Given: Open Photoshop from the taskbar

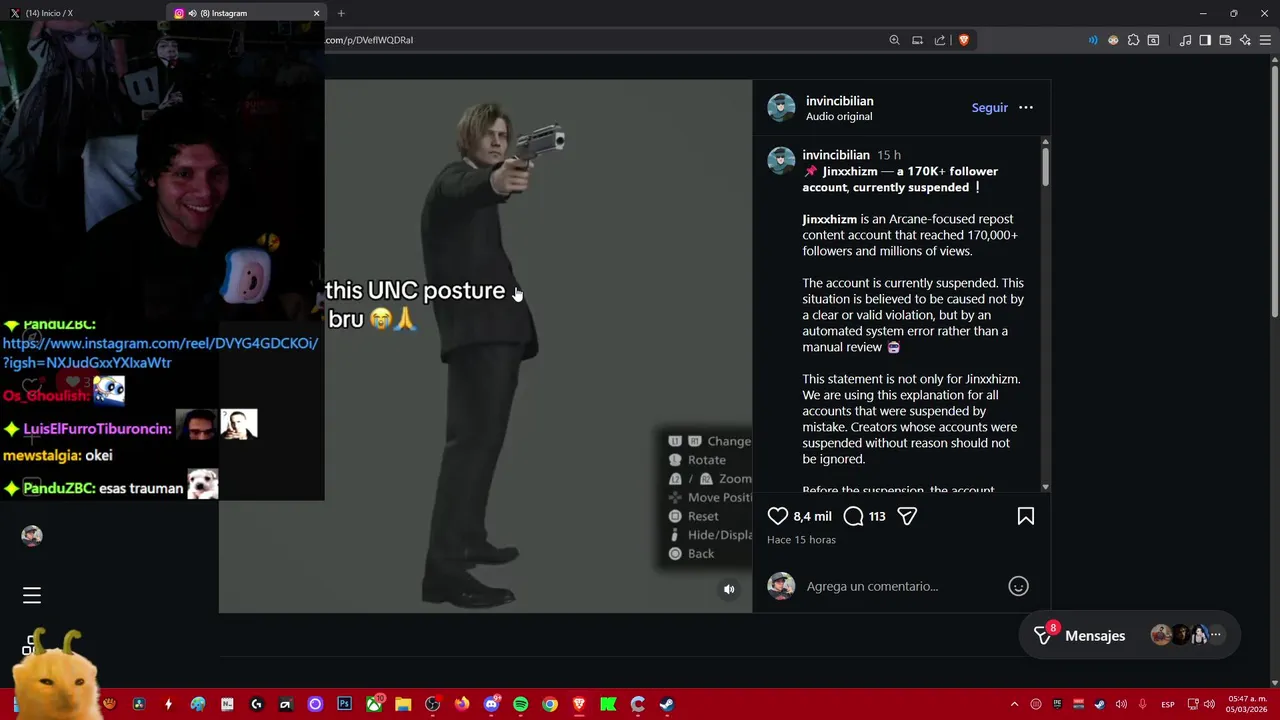Looking at the screenshot, I should tap(344, 704).
